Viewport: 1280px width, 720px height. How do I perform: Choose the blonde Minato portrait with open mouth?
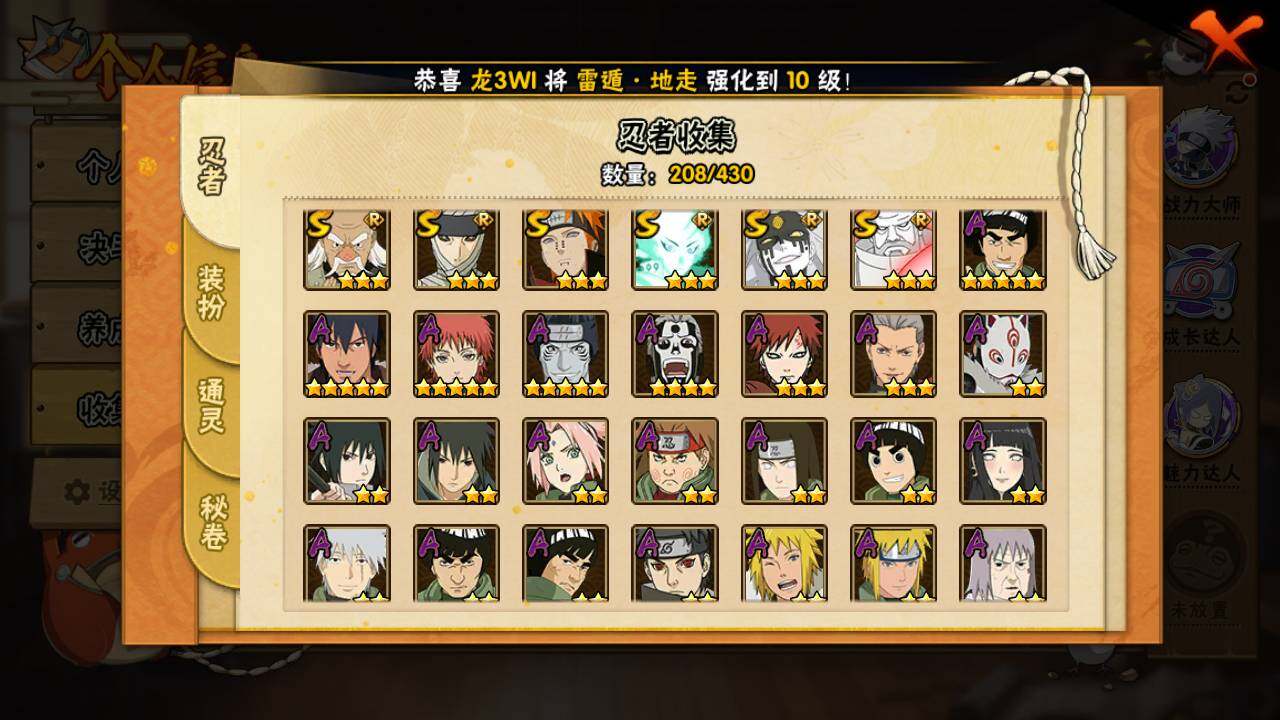pos(785,564)
